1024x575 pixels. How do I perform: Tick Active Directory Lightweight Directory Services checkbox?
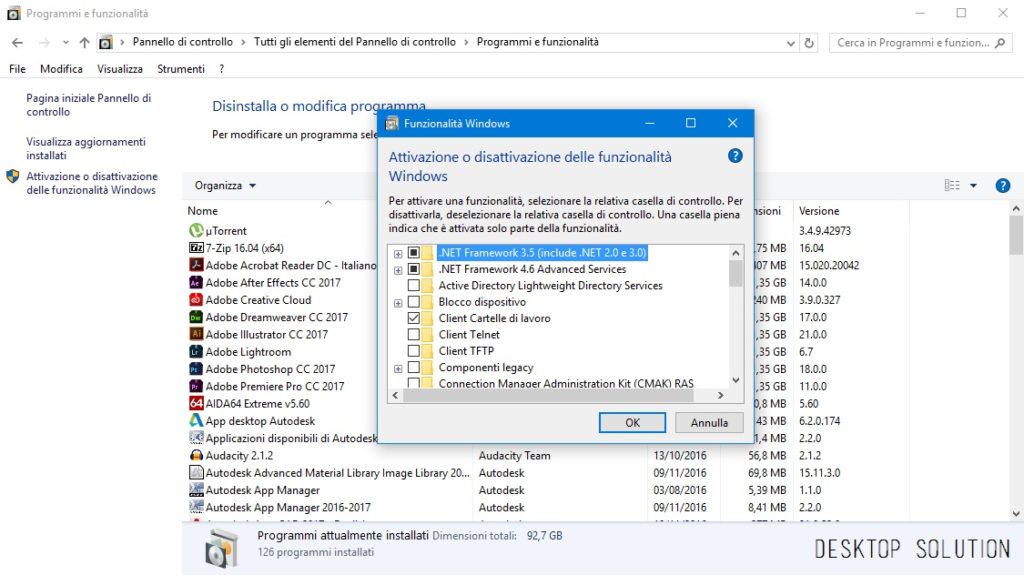[x=413, y=286]
